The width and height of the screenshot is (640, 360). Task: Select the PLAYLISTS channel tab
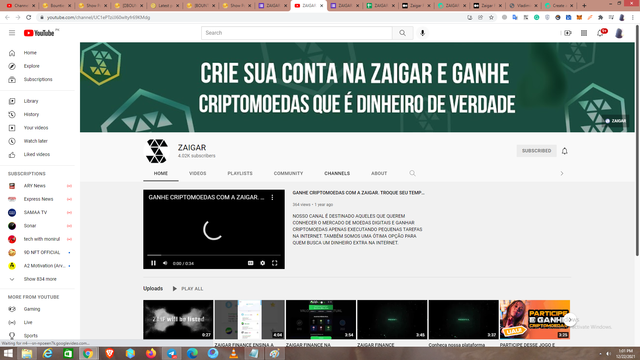[x=240, y=173]
